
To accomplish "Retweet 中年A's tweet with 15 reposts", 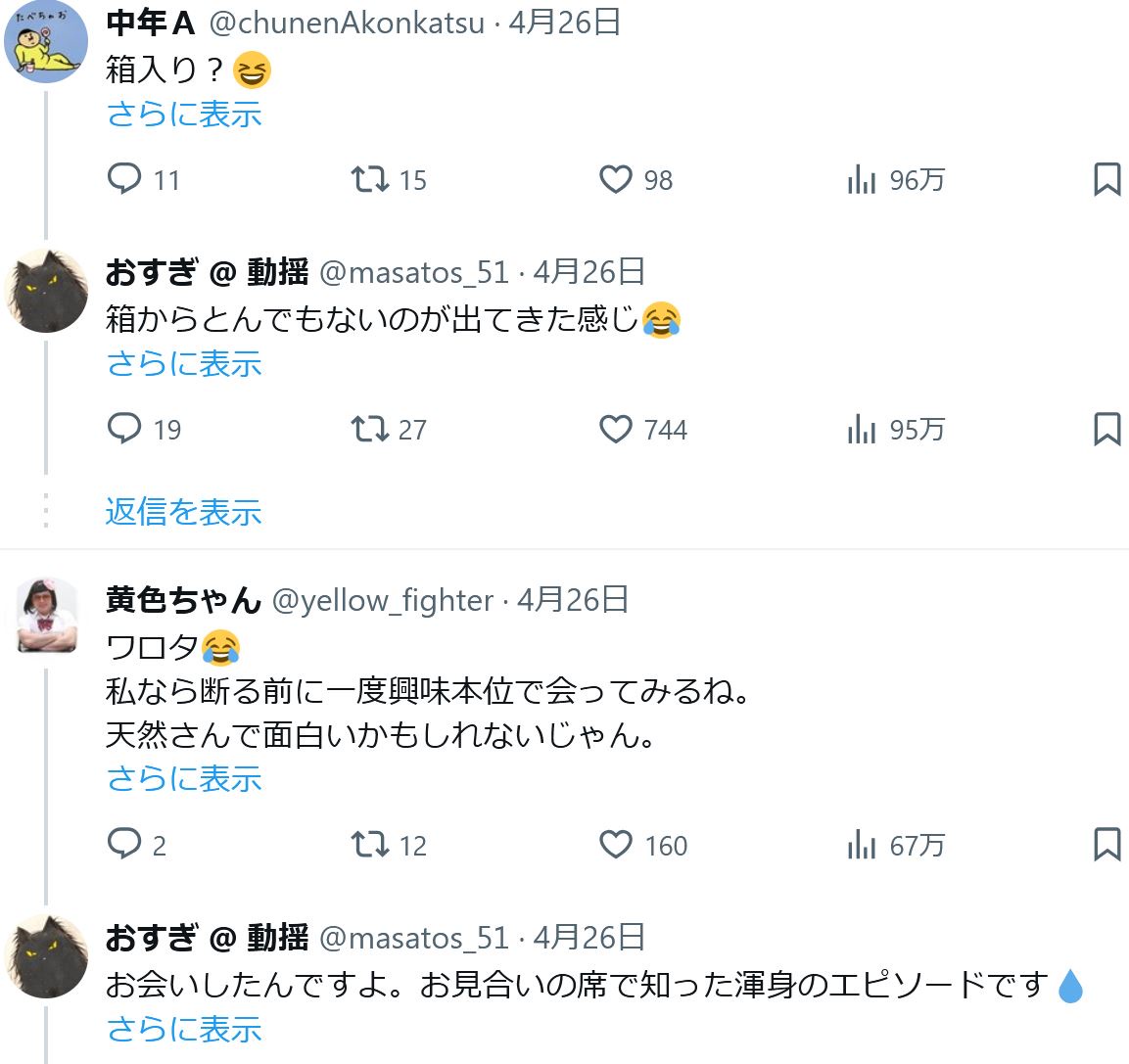I will pos(370,179).
